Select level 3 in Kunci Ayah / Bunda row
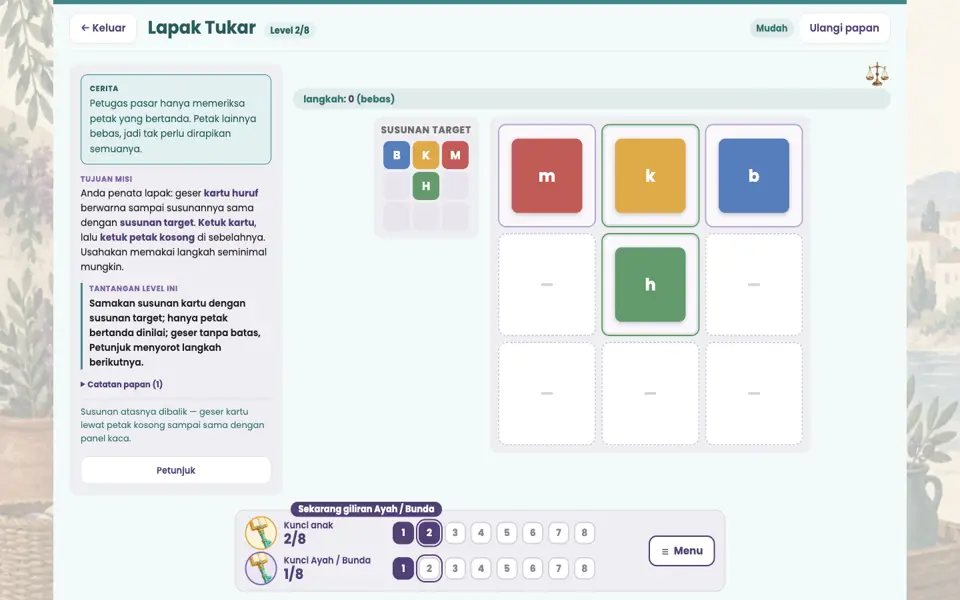The height and width of the screenshot is (600, 960). pos(455,568)
